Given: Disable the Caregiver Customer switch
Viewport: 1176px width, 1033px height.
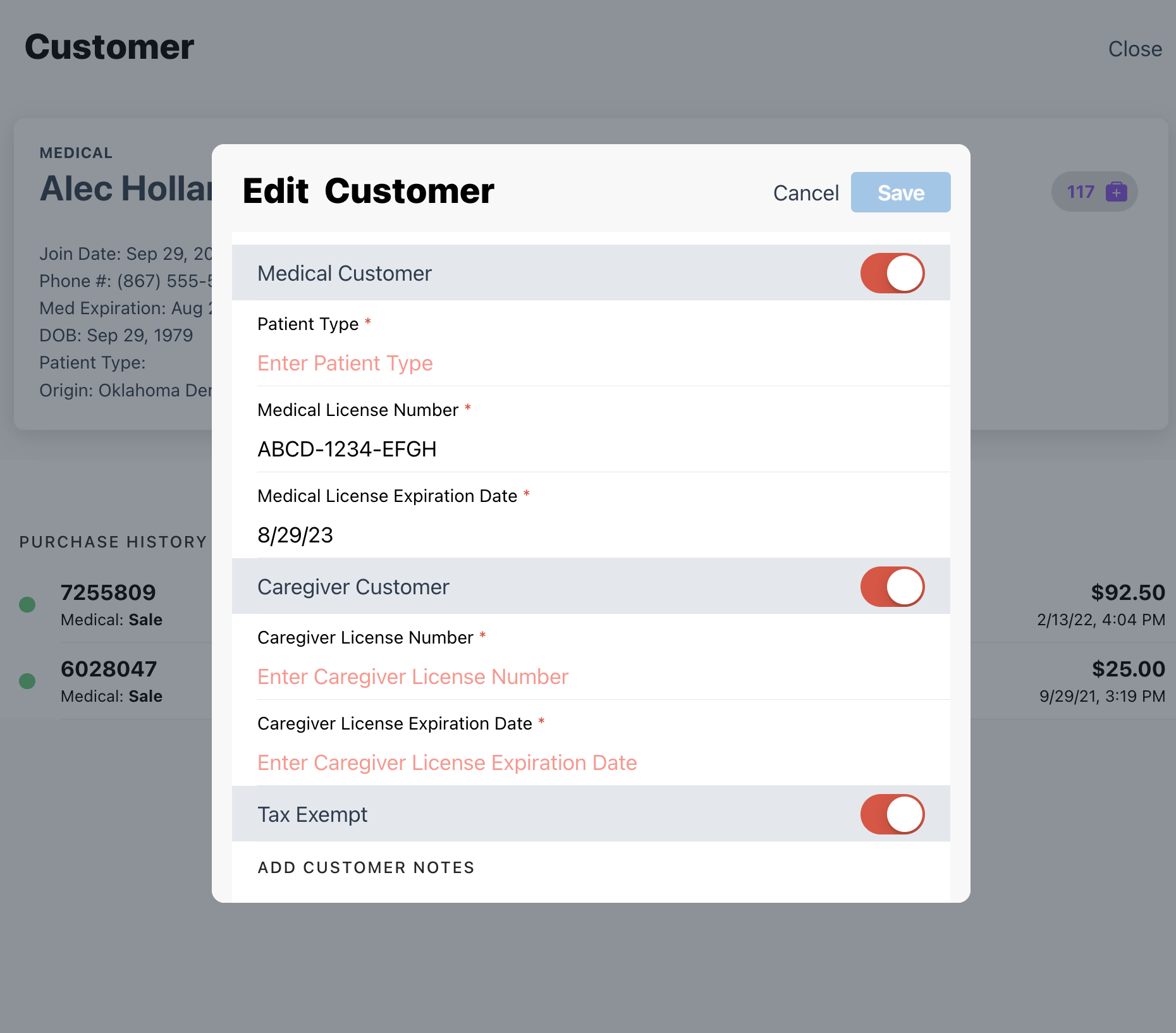Looking at the screenshot, I should click(892, 587).
